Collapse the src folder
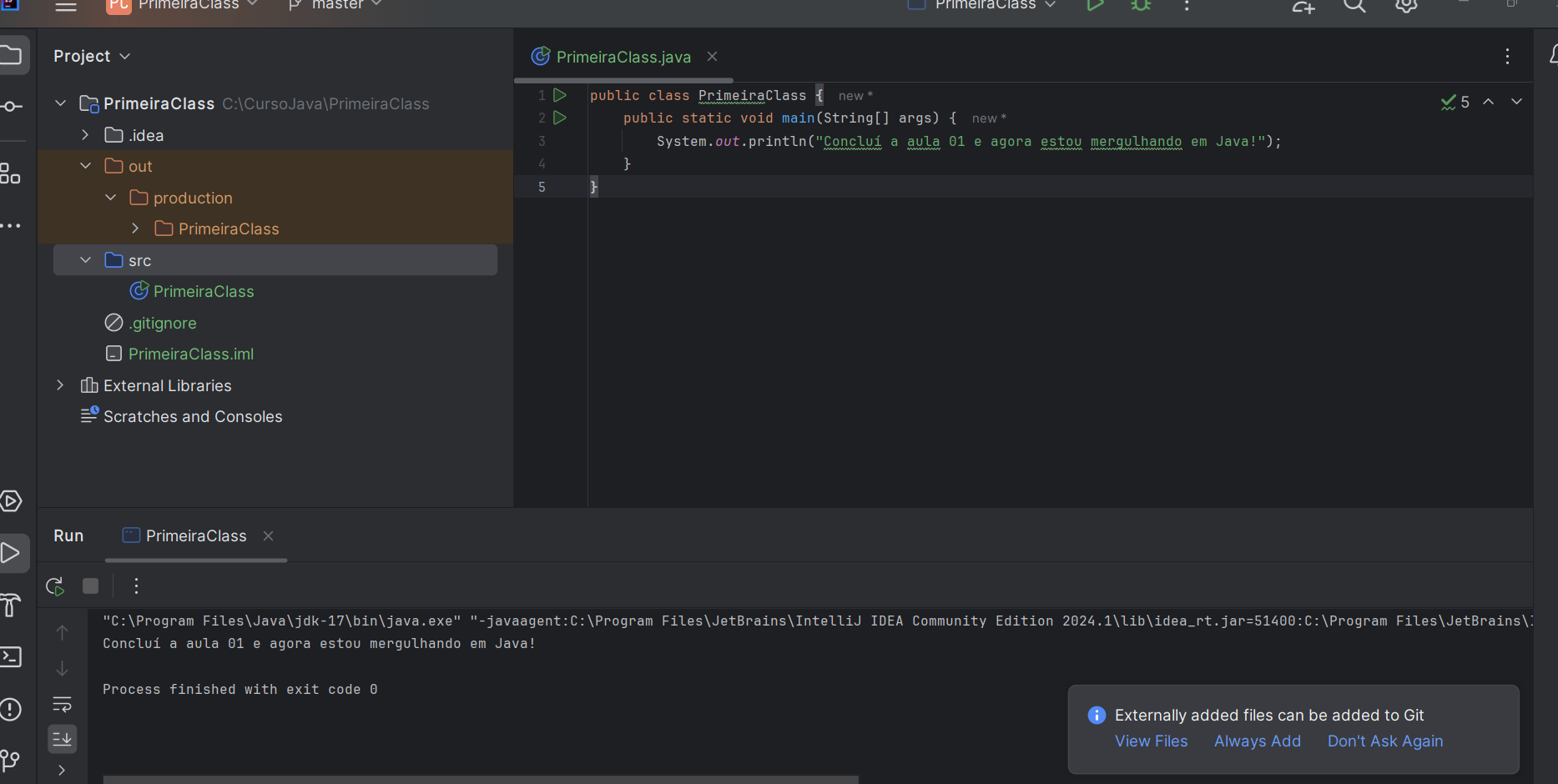1558x784 pixels. point(85,259)
